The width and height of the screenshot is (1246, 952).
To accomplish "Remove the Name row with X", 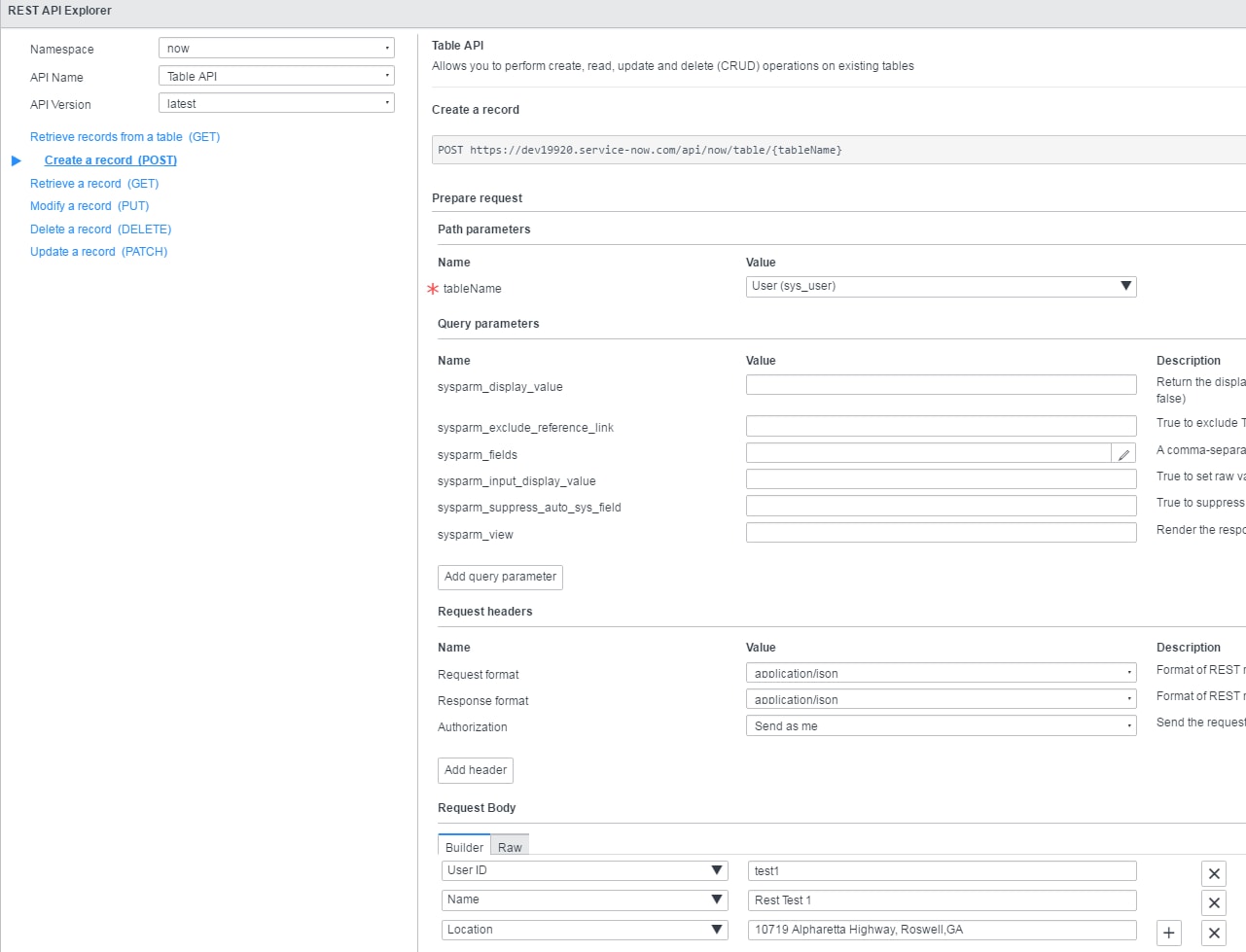I will pos(1214,902).
